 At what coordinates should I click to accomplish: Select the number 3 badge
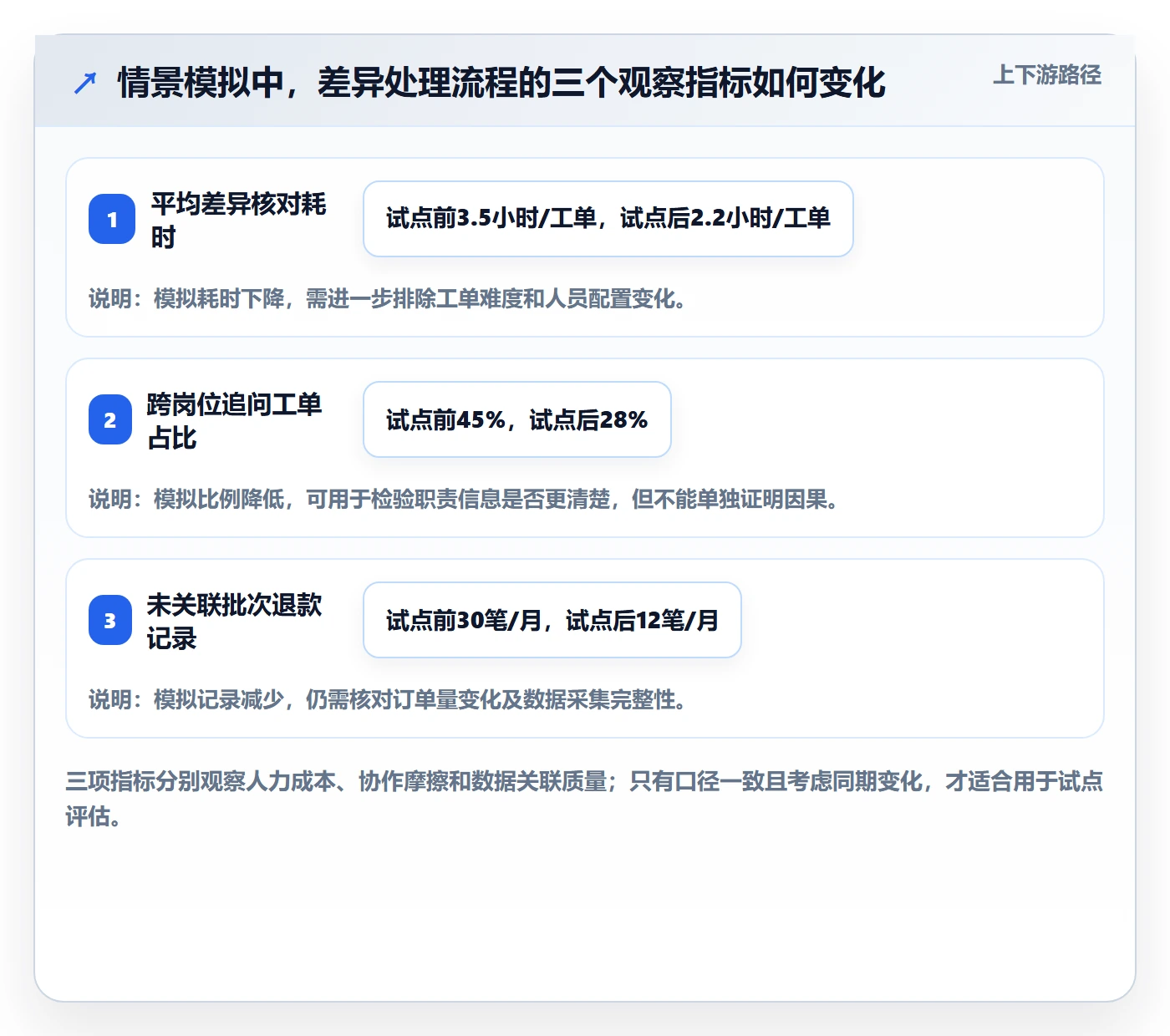click(110, 620)
